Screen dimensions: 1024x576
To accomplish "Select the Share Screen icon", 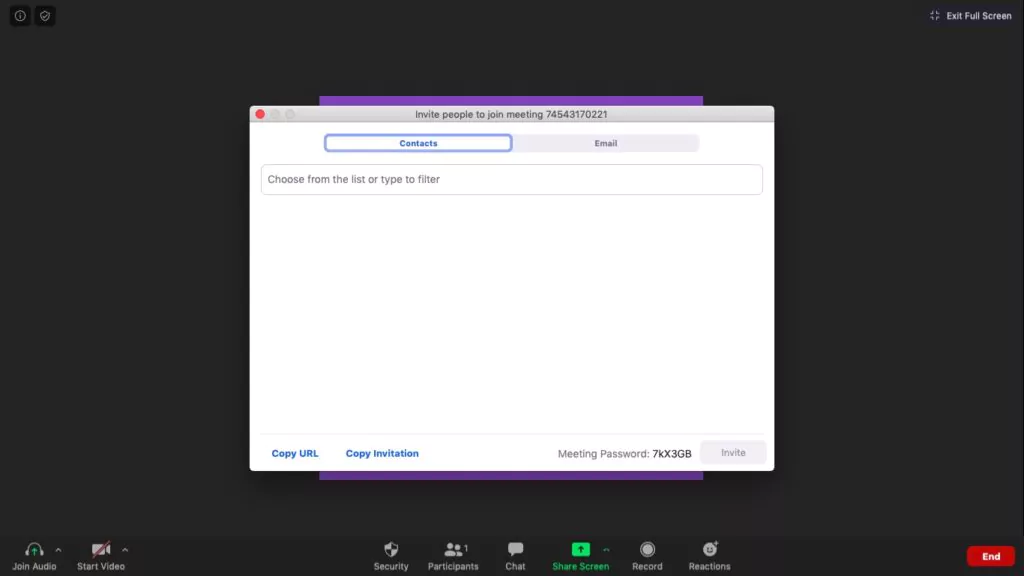I will coord(580,549).
